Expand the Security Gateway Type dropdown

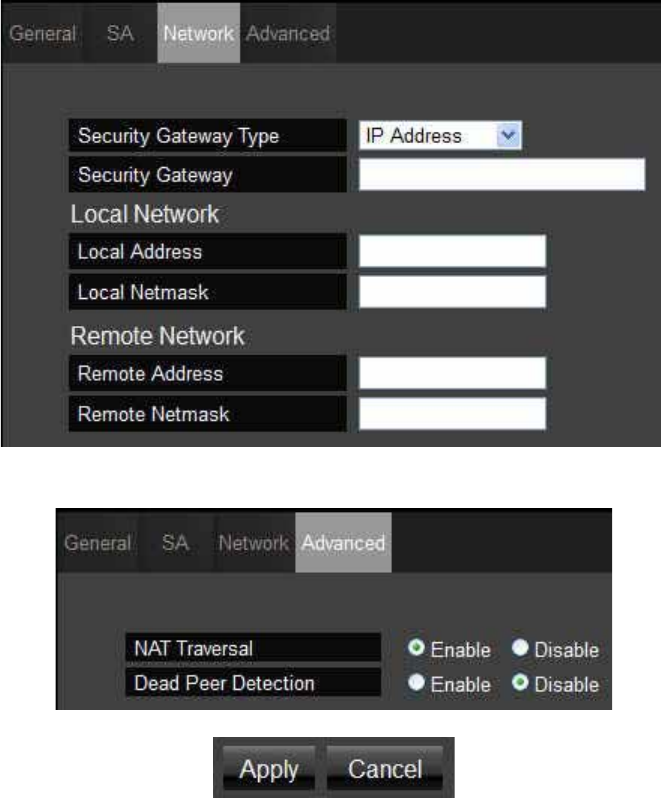coord(440,136)
